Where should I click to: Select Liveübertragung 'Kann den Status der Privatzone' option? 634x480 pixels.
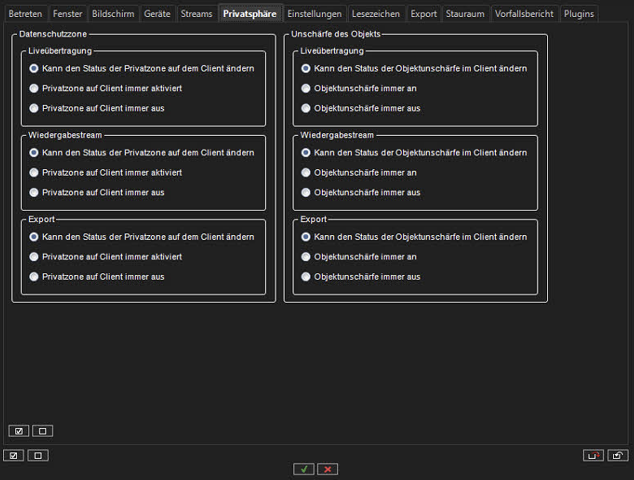(x=142, y=68)
